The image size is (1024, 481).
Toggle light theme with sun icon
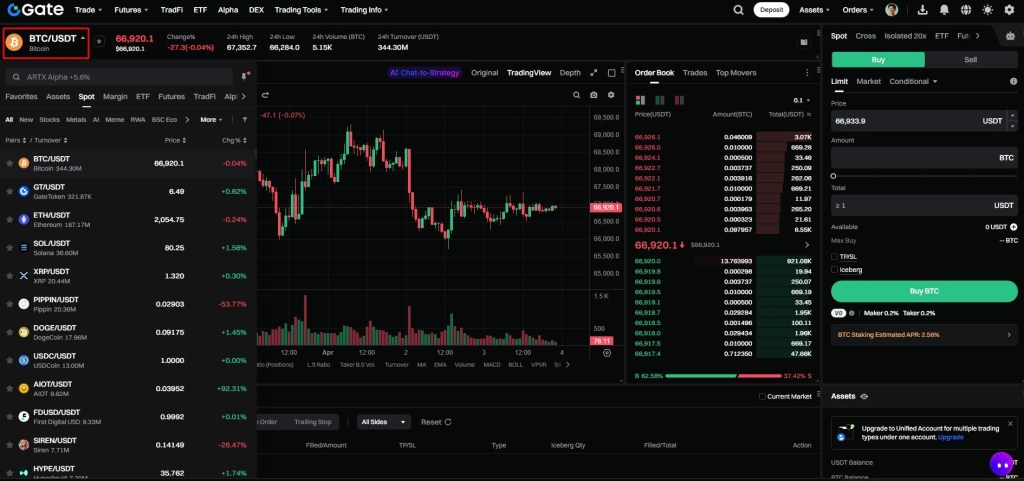987,10
